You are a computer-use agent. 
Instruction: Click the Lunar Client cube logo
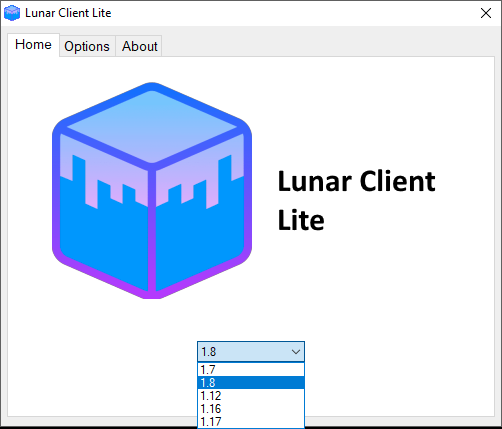pos(152,190)
